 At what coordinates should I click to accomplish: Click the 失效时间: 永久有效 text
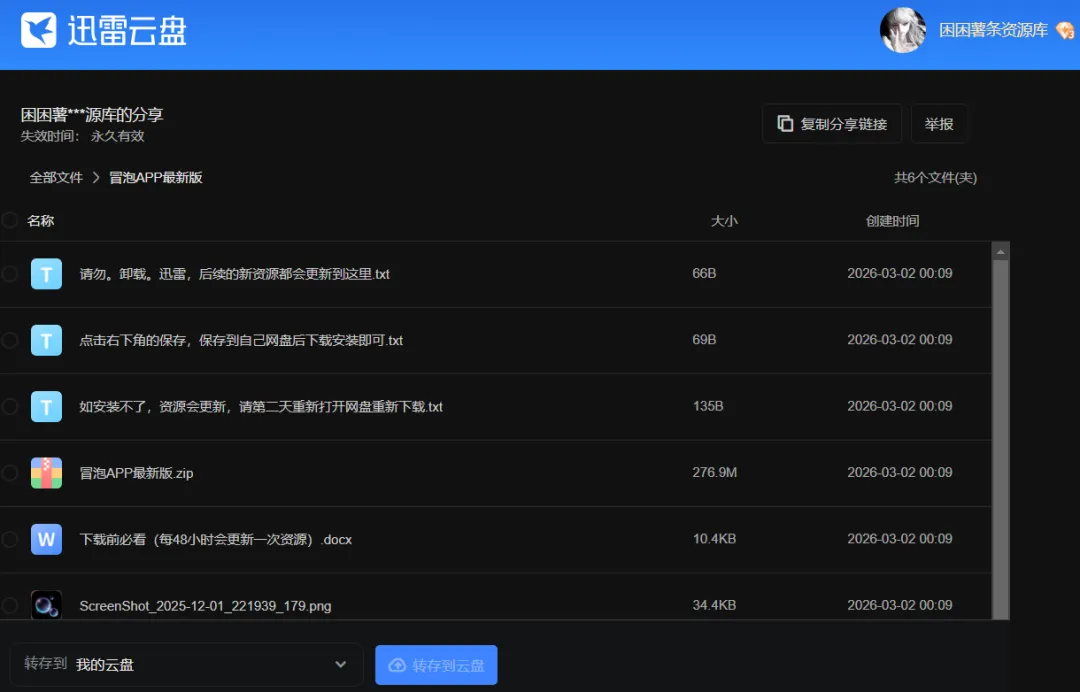click(x=82, y=136)
